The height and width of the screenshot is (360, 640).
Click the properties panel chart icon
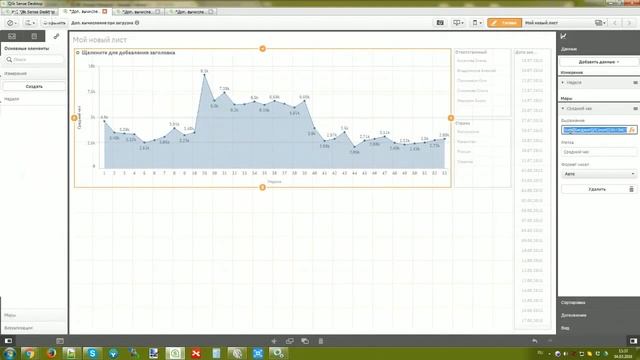[x=564, y=36]
